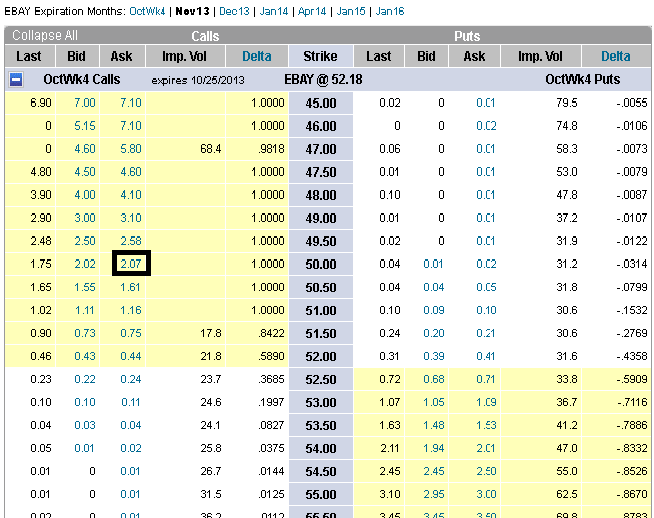Image resolution: width=654 pixels, height=518 pixels.
Task: Click the Calls Delta column header
Action: click(x=257, y=56)
